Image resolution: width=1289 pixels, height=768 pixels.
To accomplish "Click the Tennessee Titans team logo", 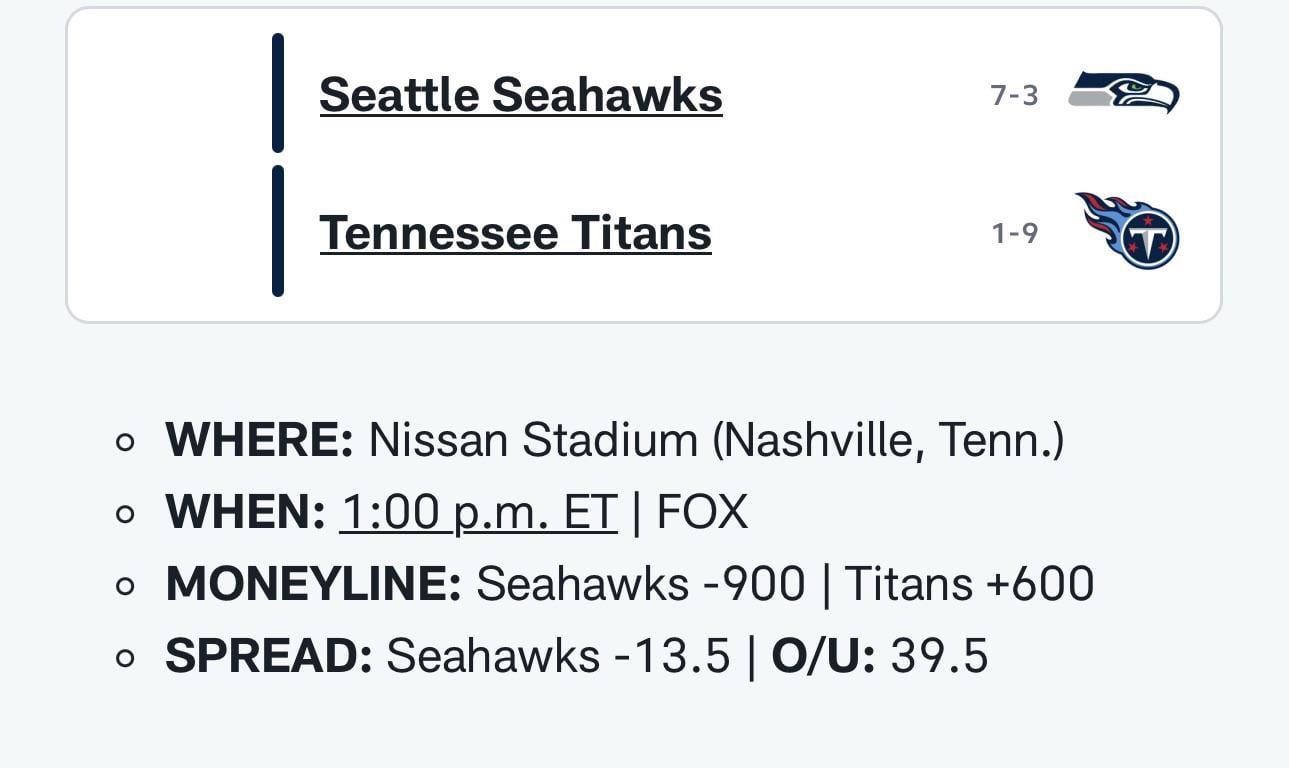I will 1127,232.
